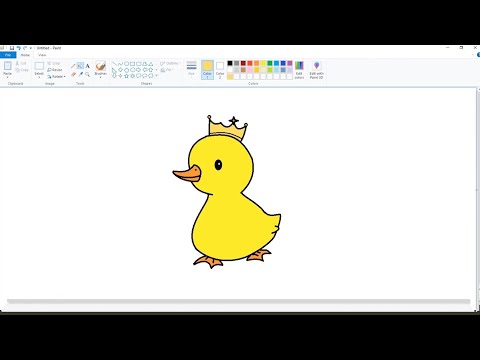Click the duck's black eye on canvas
This screenshot has height=360, width=480.
click(218, 165)
